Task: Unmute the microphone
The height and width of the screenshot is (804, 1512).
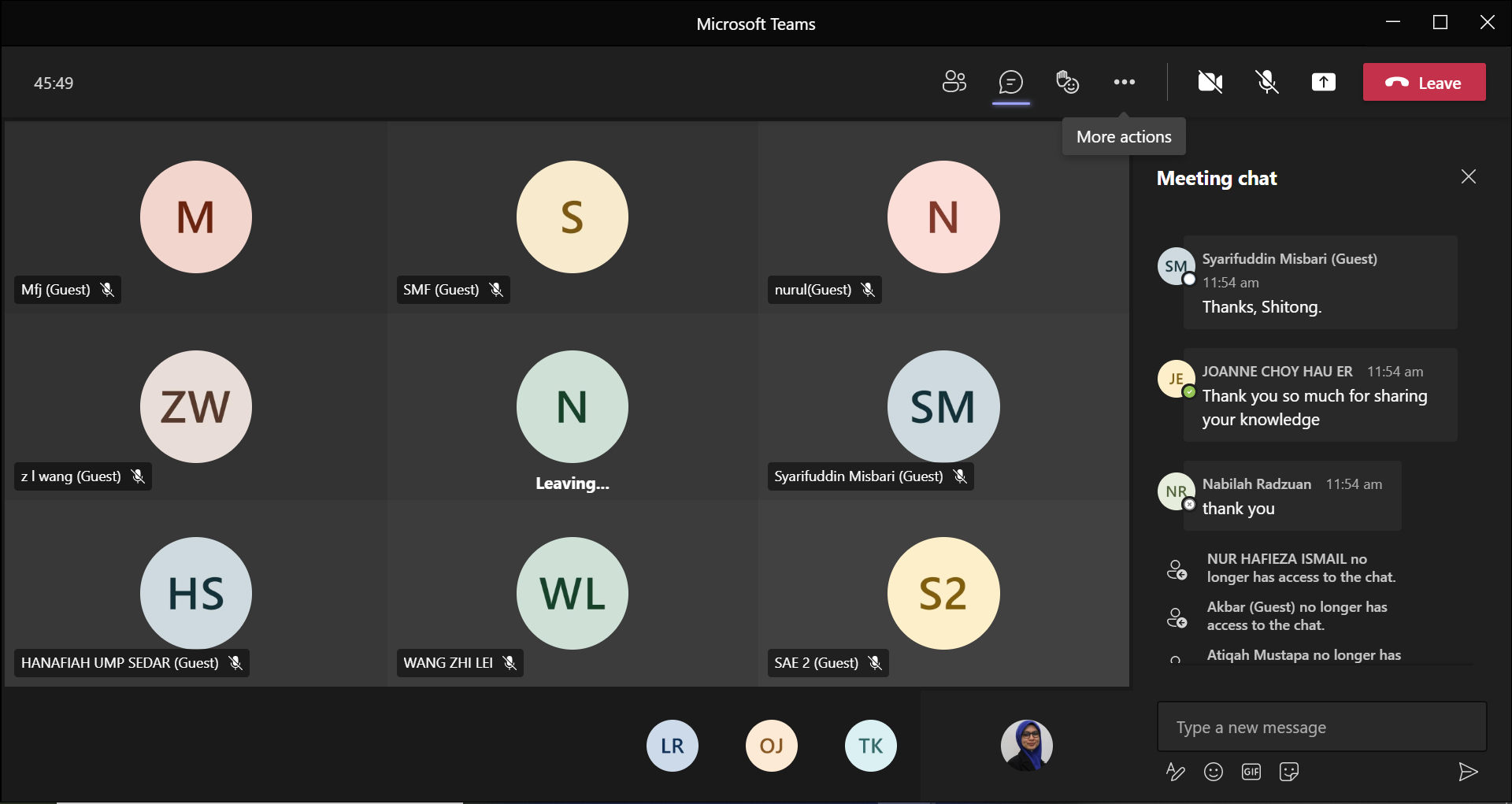Action: (1266, 82)
